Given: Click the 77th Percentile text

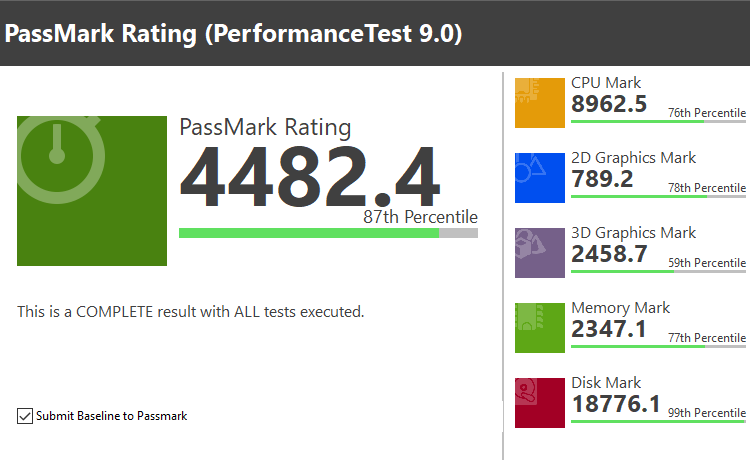Looking at the screenshot, I should click(x=707, y=338).
